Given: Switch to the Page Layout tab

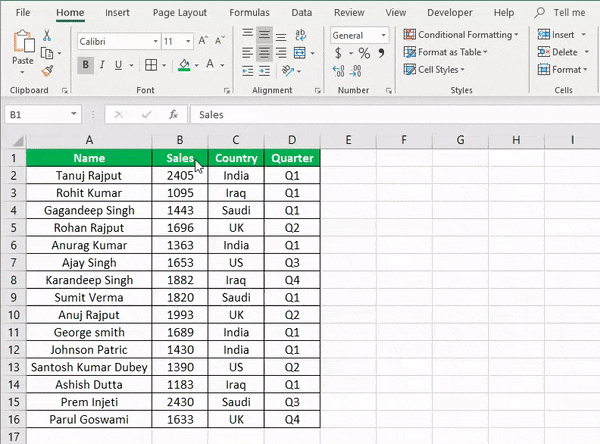Looking at the screenshot, I should click(x=180, y=13).
